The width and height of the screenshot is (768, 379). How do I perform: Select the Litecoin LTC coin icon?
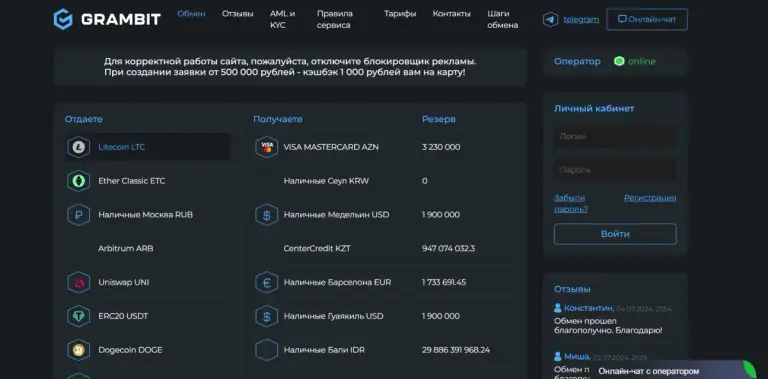pos(78,147)
